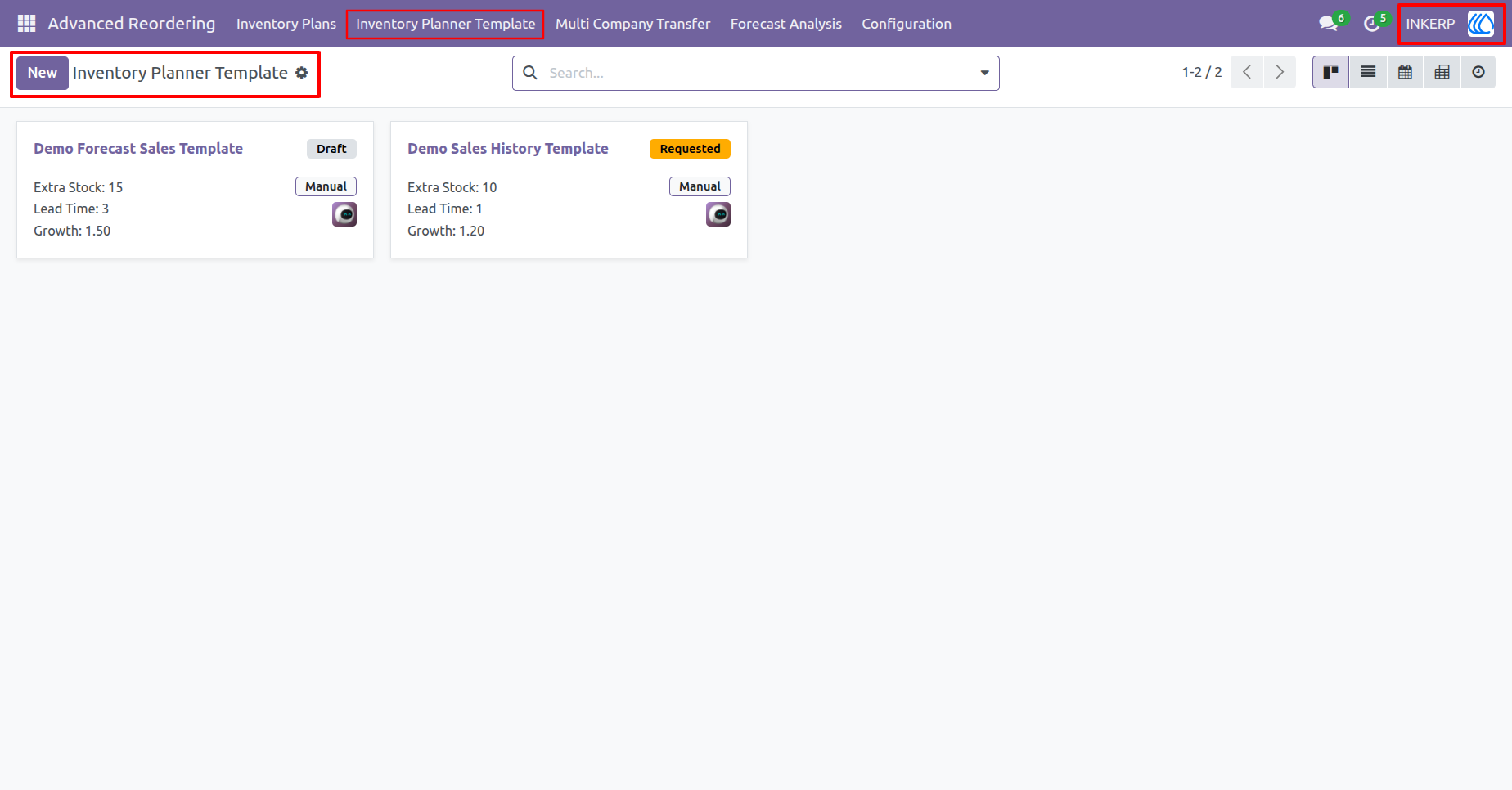This screenshot has height=790, width=1512.
Task: Click the Inventory Planner Template breadcrumb title
Action: coord(180,73)
